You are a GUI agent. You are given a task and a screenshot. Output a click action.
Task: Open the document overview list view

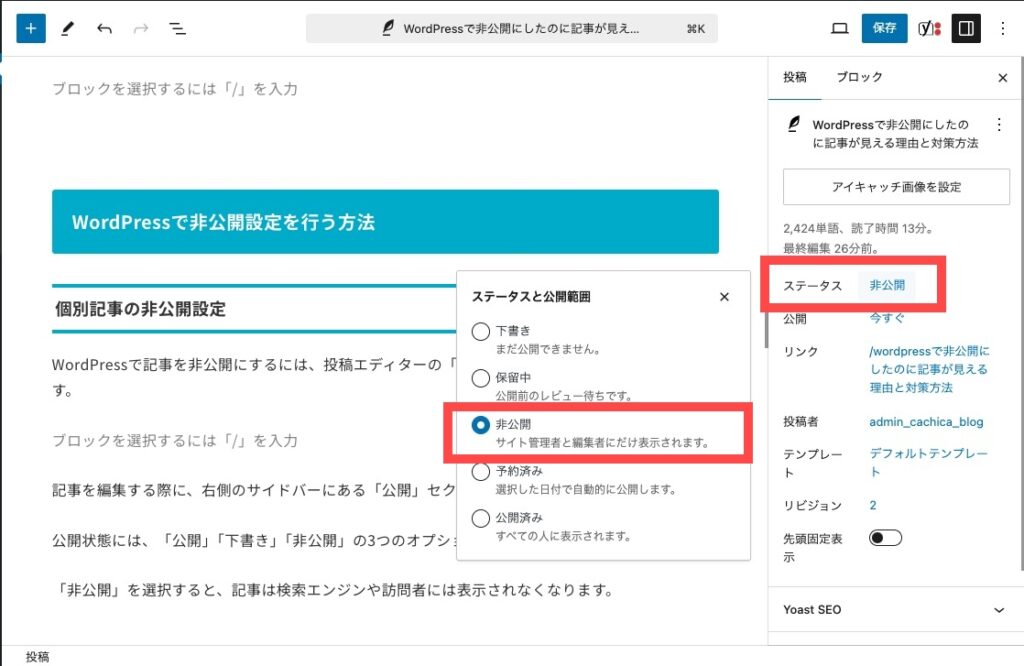pyautogui.click(x=177, y=29)
